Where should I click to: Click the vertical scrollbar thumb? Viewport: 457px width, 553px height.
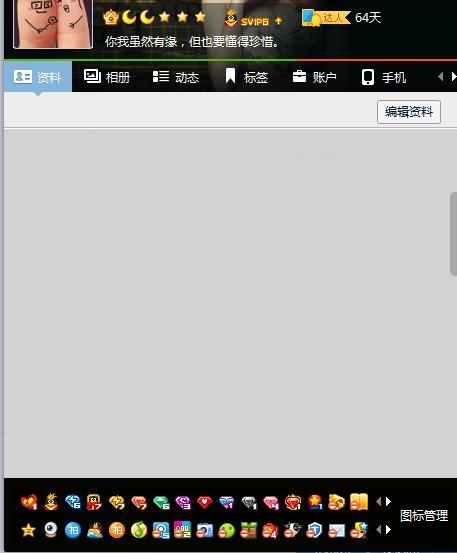click(x=453, y=234)
